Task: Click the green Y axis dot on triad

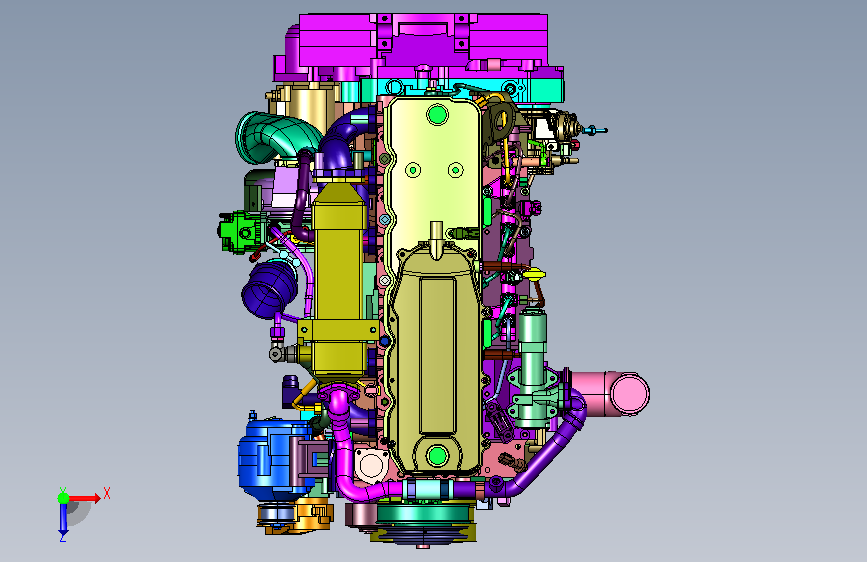Action: tap(64, 498)
